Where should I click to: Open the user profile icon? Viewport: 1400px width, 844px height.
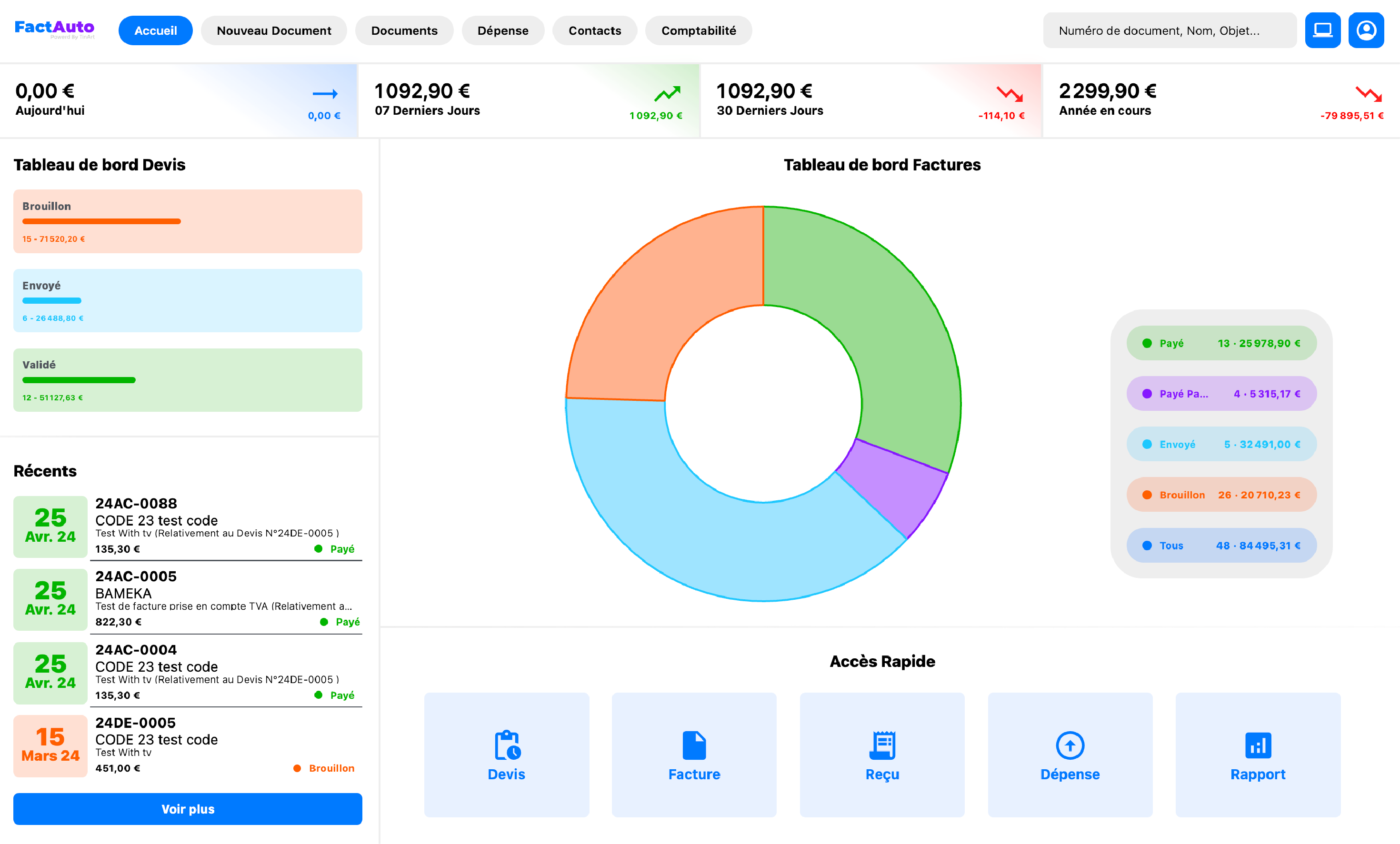point(1367,30)
